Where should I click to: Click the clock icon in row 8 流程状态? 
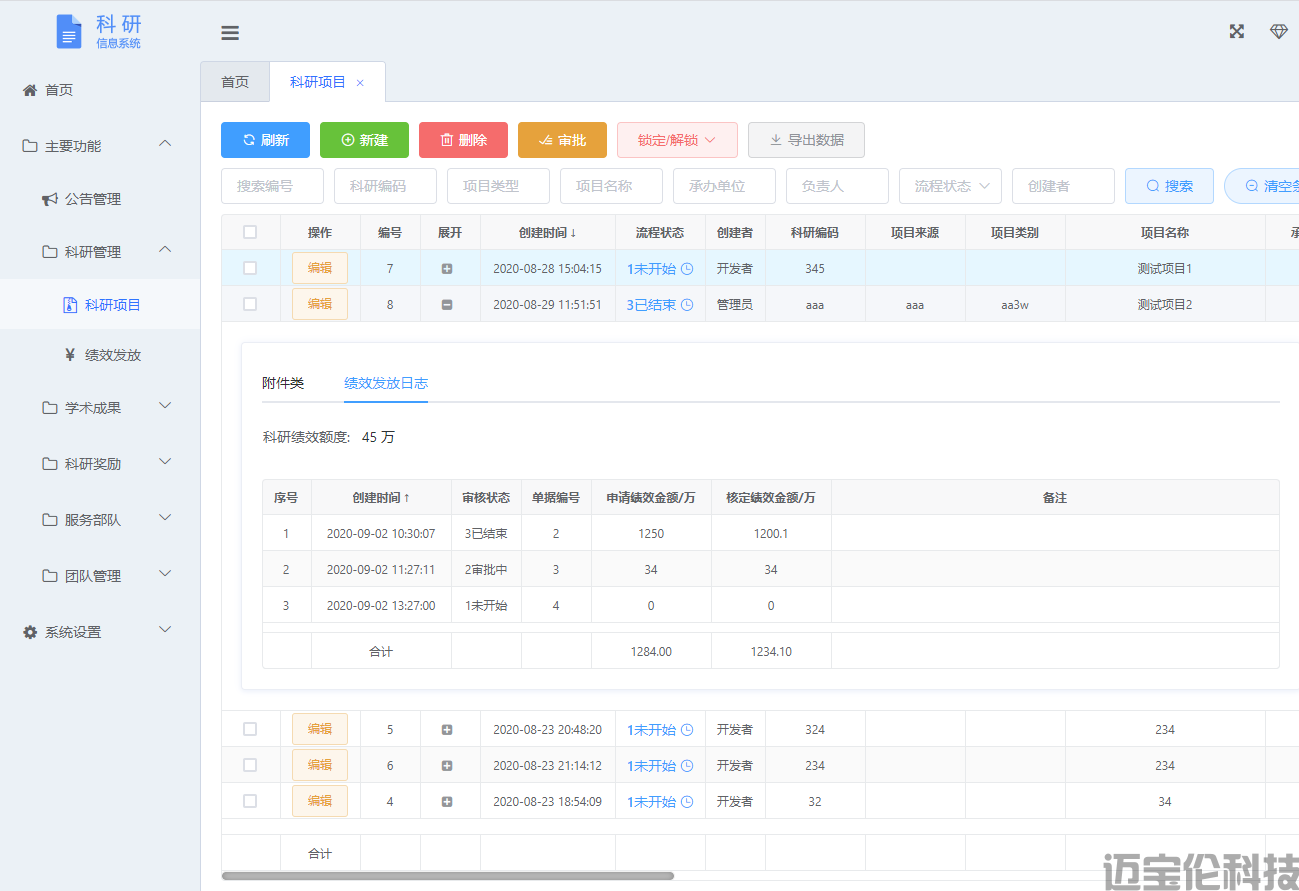[x=687, y=305]
